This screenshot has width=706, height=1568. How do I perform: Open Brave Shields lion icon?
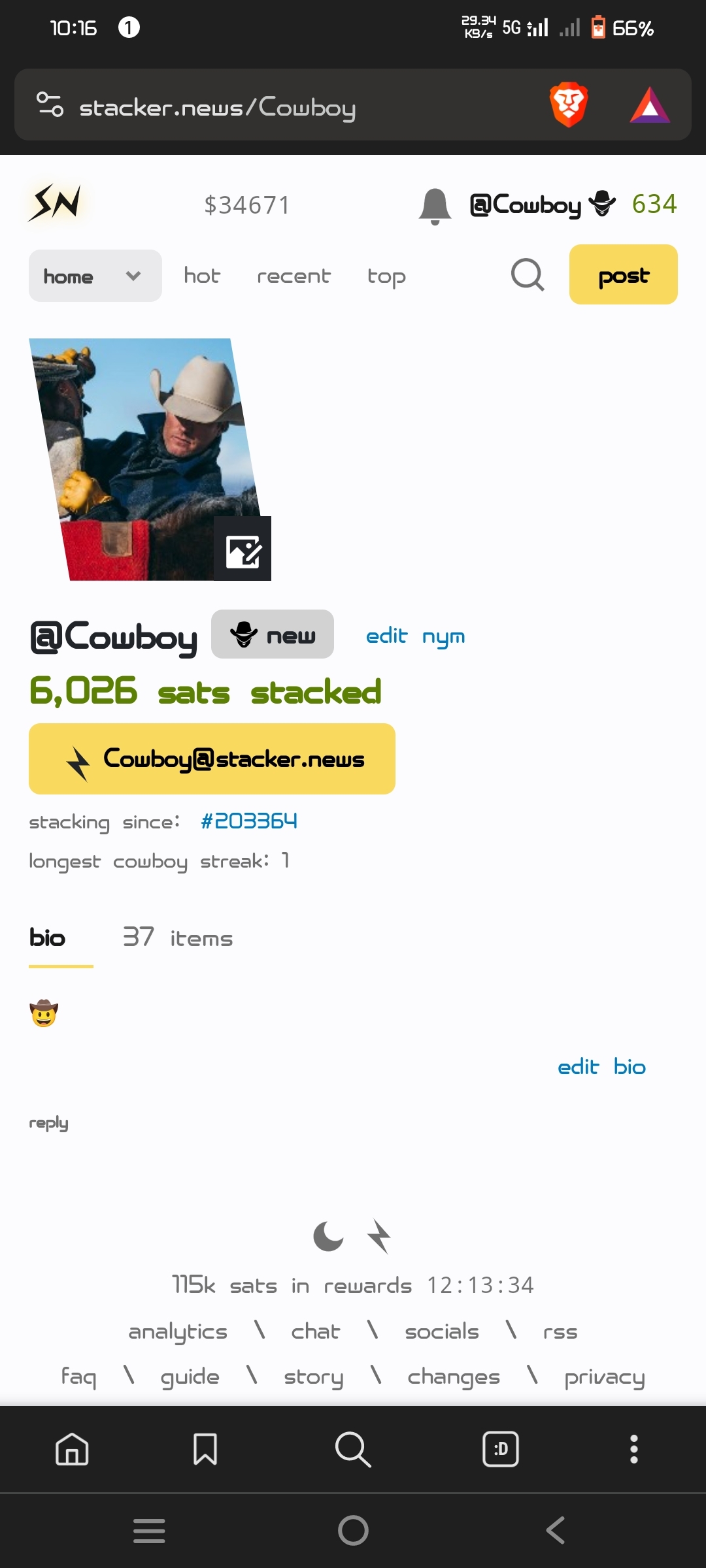[569, 105]
